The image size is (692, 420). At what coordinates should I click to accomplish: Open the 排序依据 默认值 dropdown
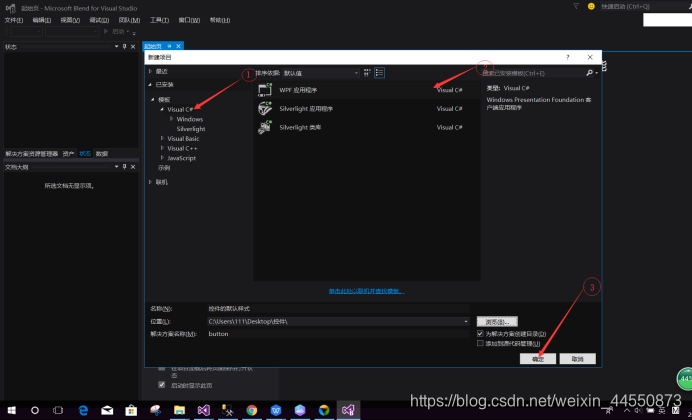coord(321,73)
